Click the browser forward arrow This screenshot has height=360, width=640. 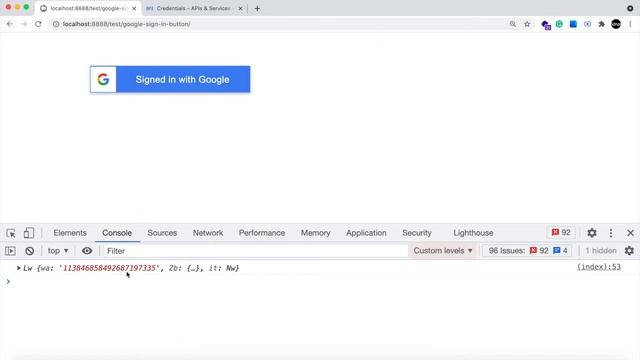[24, 24]
